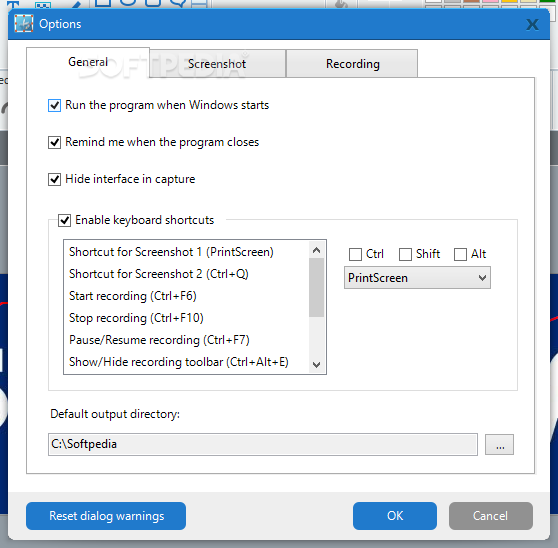
Task: Select Pause/Resume recording (Ctrl+F7) entry
Action: (x=186, y=340)
